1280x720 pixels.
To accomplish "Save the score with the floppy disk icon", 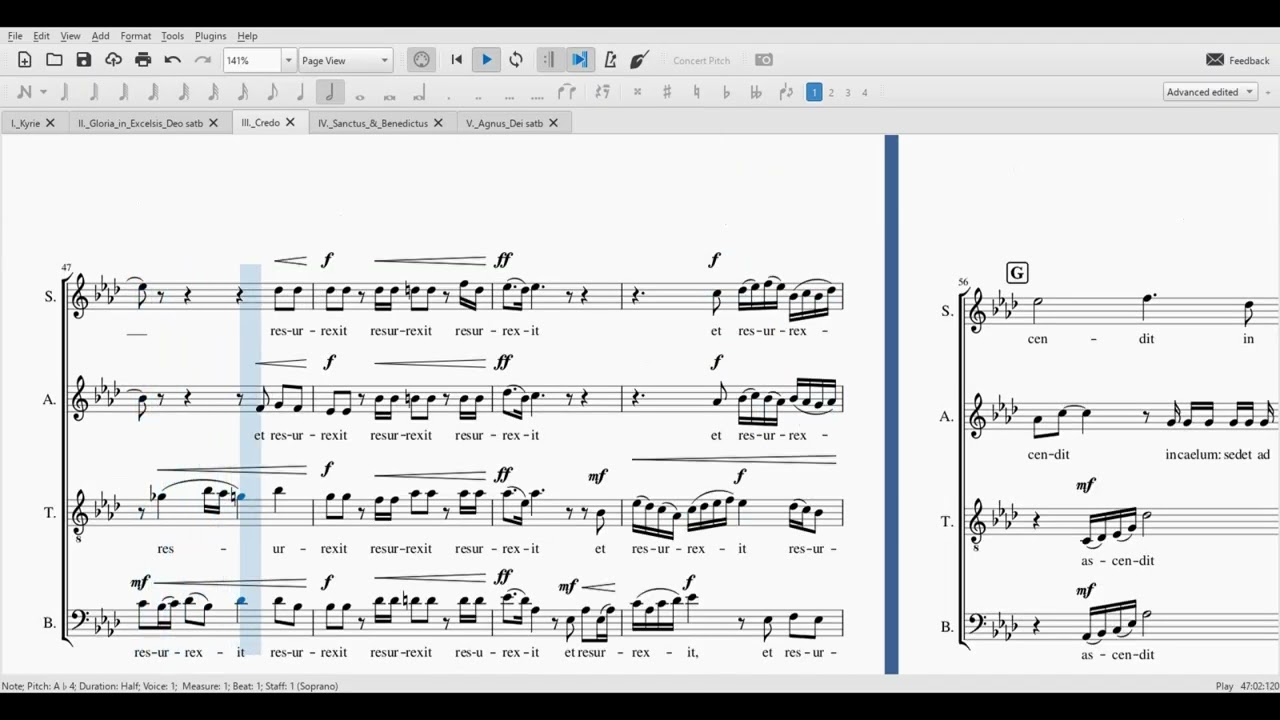I will tap(84, 60).
